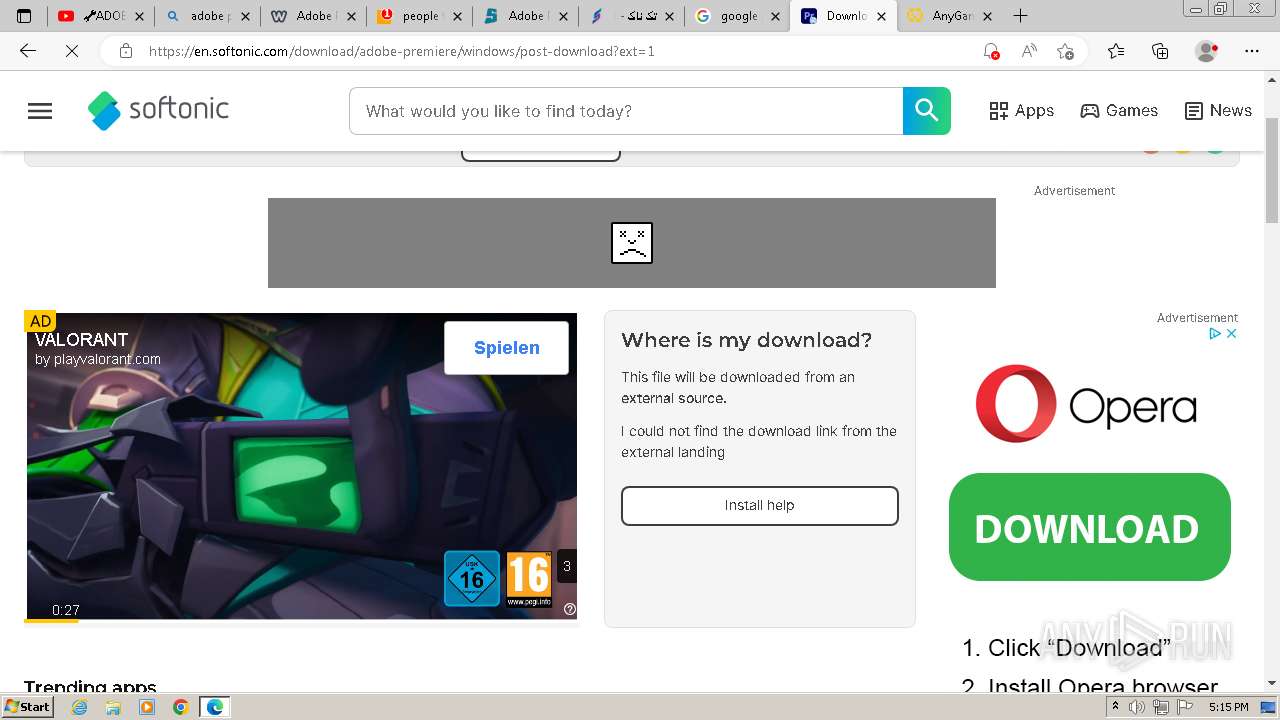Image resolution: width=1280 pixels, height=720 pixels.
Task: Click the 5:15 PM clock
Action: pyautogui.click(x=1228, y=707)
